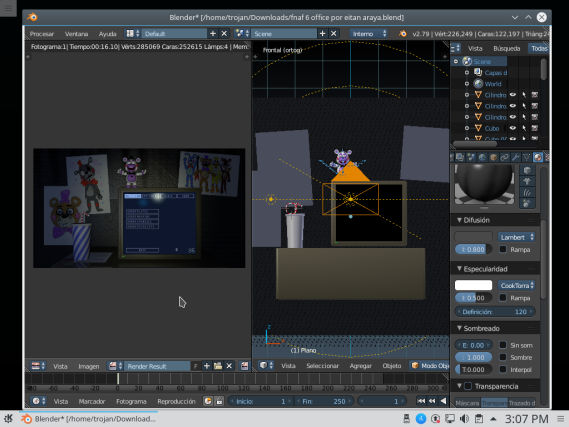This screenshot has height=427, width=569.
Task: Delete the Default screen layout
Action: pyautogui.click(x=224, y=34)
